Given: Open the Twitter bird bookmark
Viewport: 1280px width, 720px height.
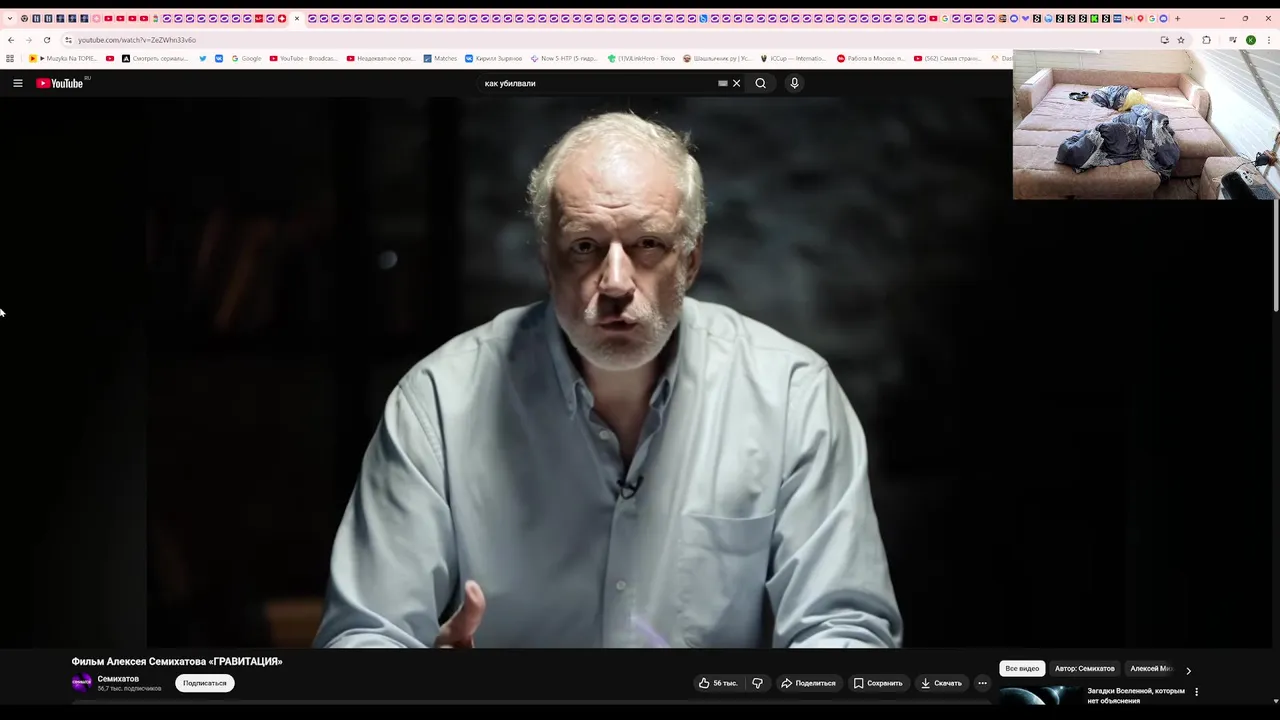Looking at the screenshot, I should (203, 58).
